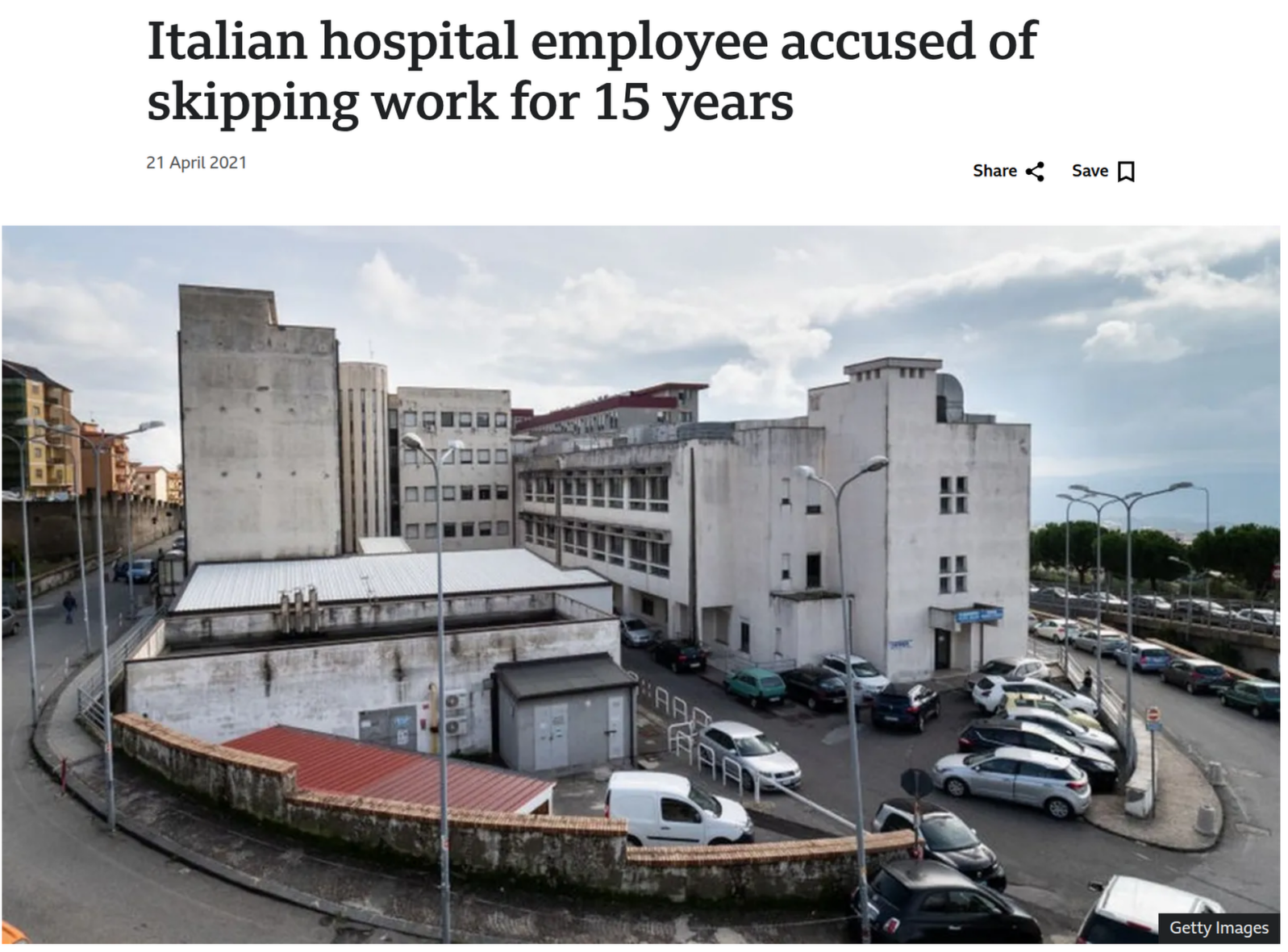Screen dimensions: 1288x952
Task: Click the Save text label
Action: tap(1090, 171)
